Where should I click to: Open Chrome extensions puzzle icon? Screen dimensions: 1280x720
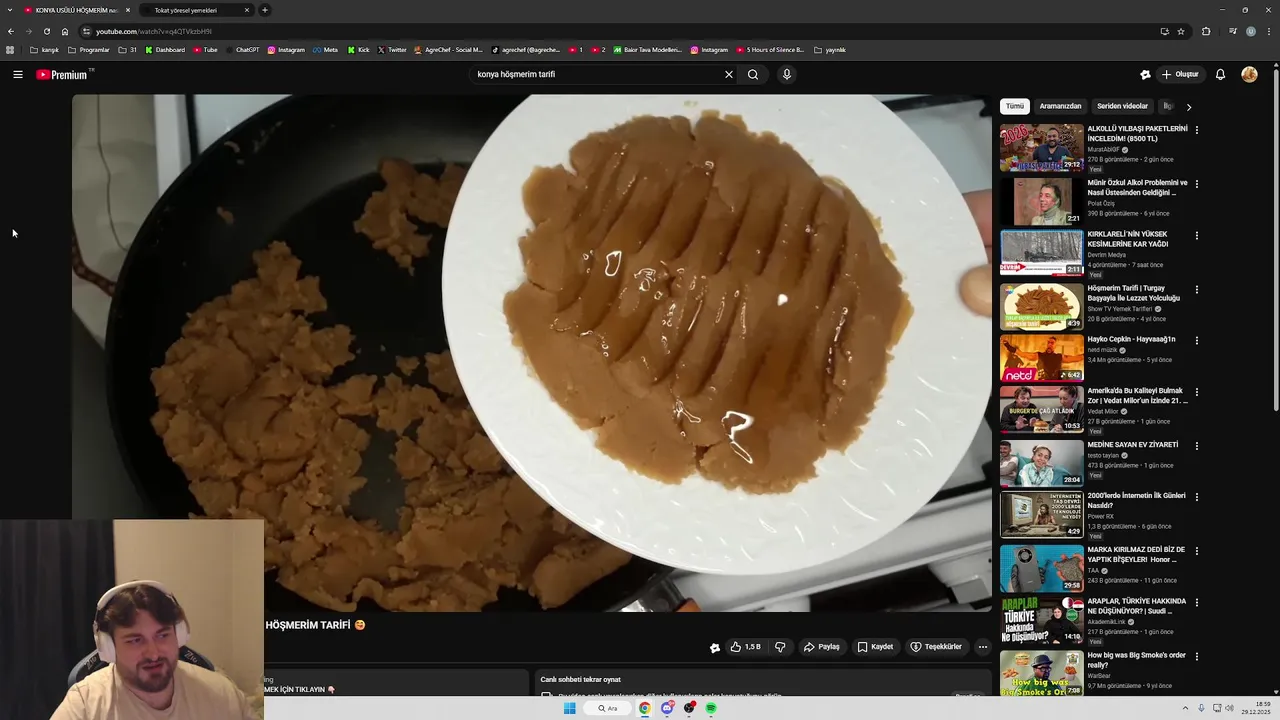[x=1206, y=31]
